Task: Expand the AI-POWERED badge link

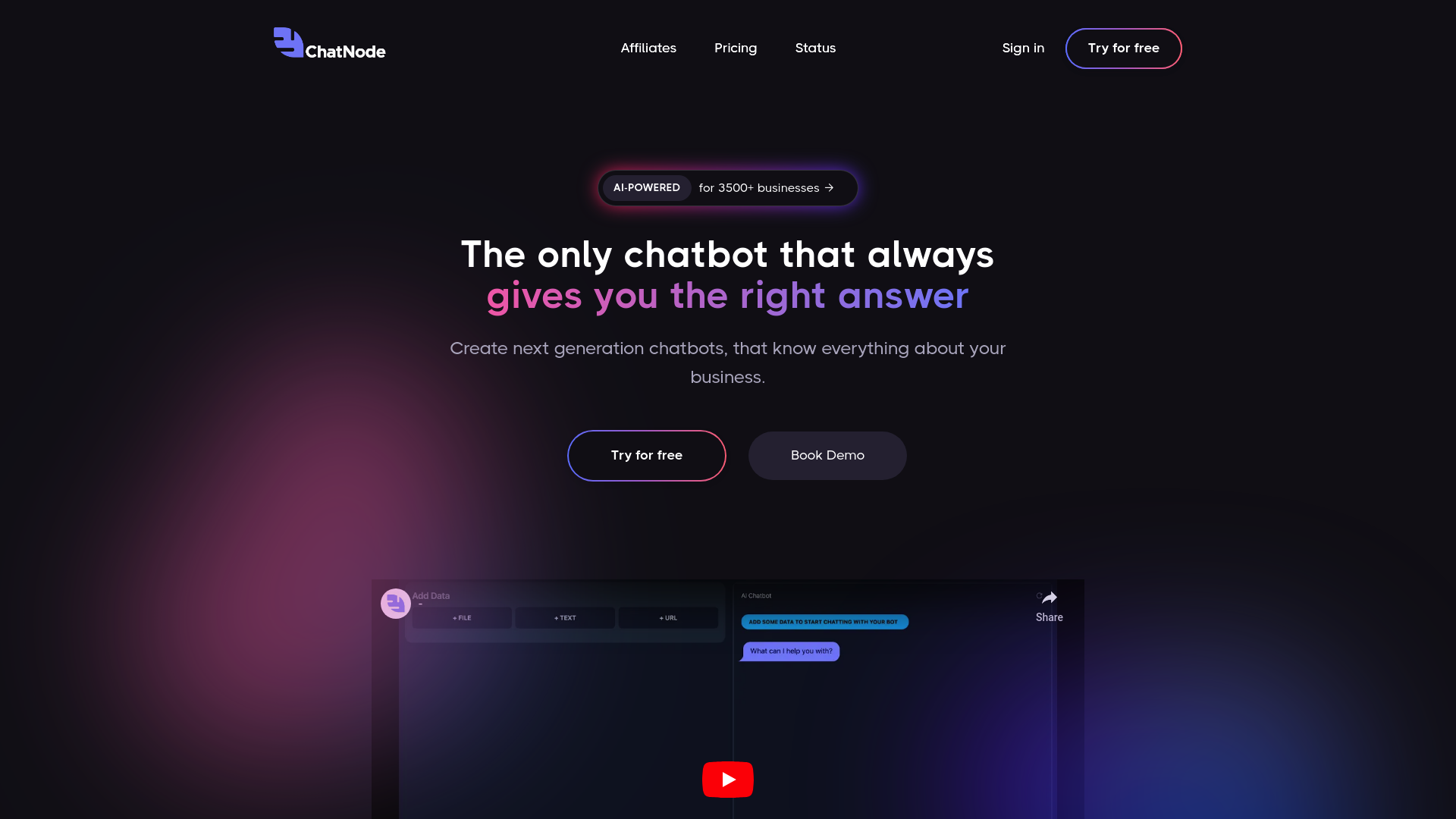Action: (x=727, y=187)
